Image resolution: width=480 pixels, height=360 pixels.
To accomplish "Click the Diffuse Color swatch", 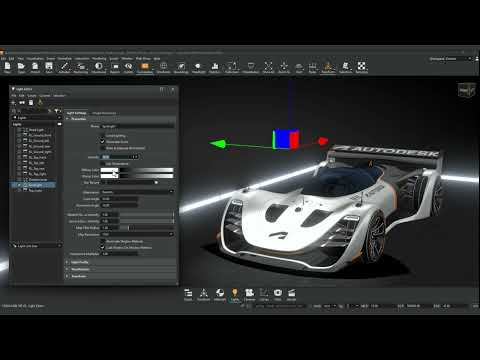I will pos(109,170).
